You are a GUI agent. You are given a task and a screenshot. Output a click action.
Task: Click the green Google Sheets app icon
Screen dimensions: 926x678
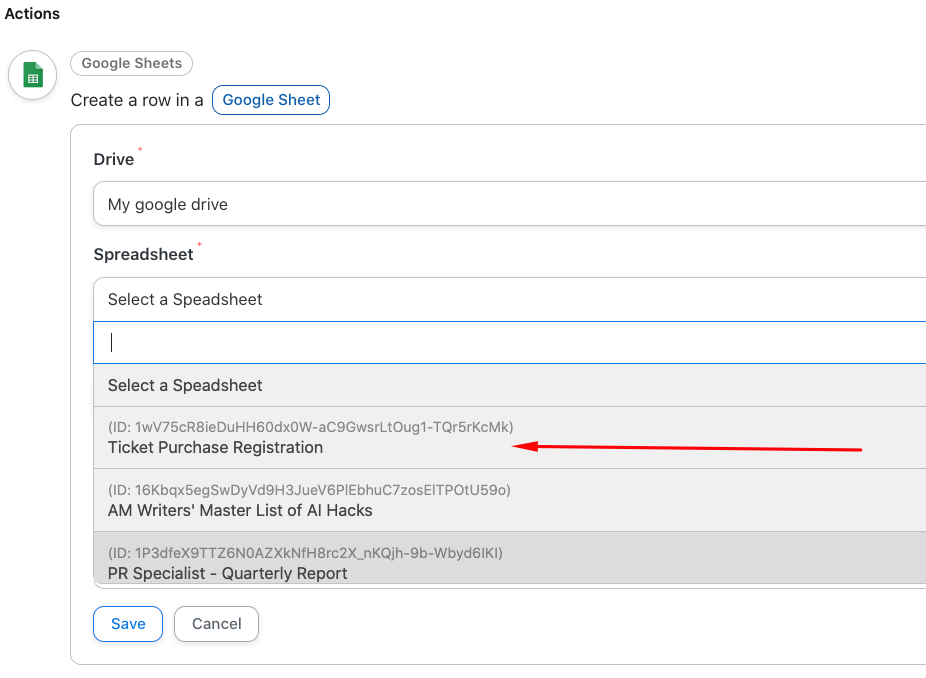pyautogui.click(x=32, y=76)
